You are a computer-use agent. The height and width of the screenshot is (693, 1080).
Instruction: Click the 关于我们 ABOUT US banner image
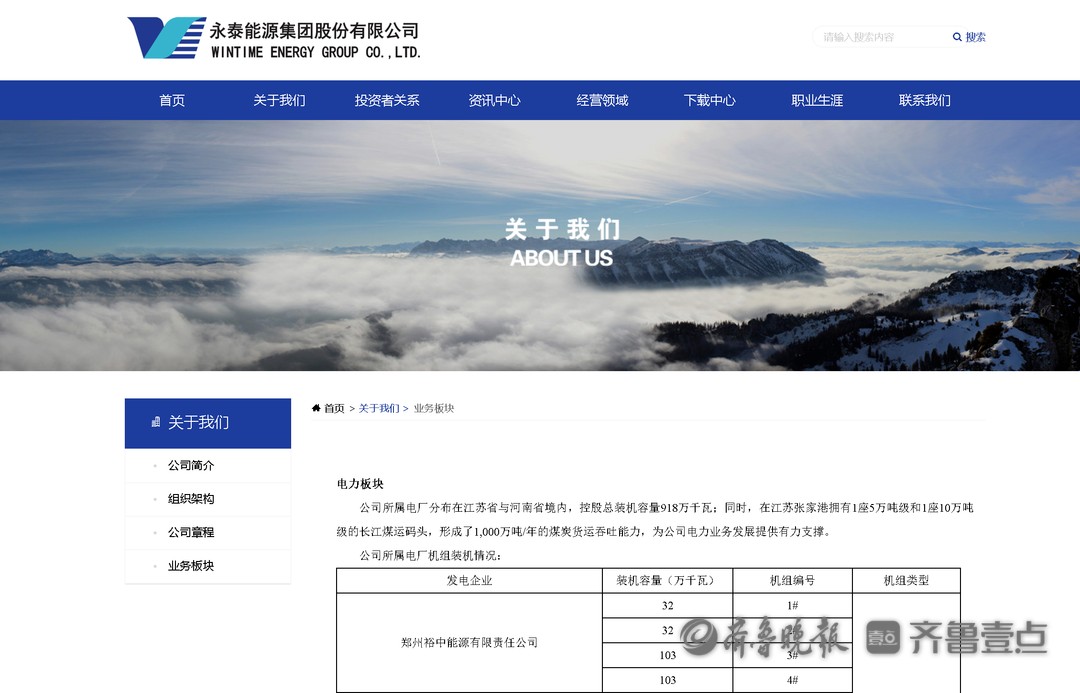point(540,245)
